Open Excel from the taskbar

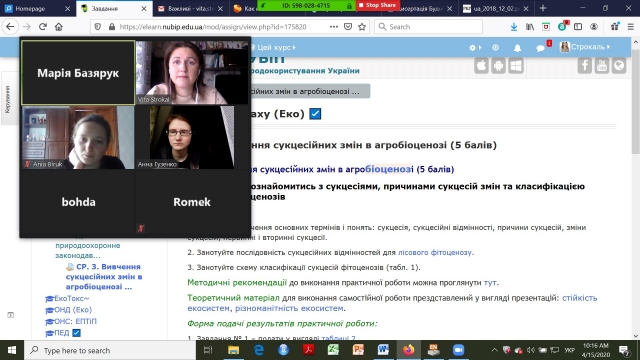pyautogui.click(x=333, y=350)
